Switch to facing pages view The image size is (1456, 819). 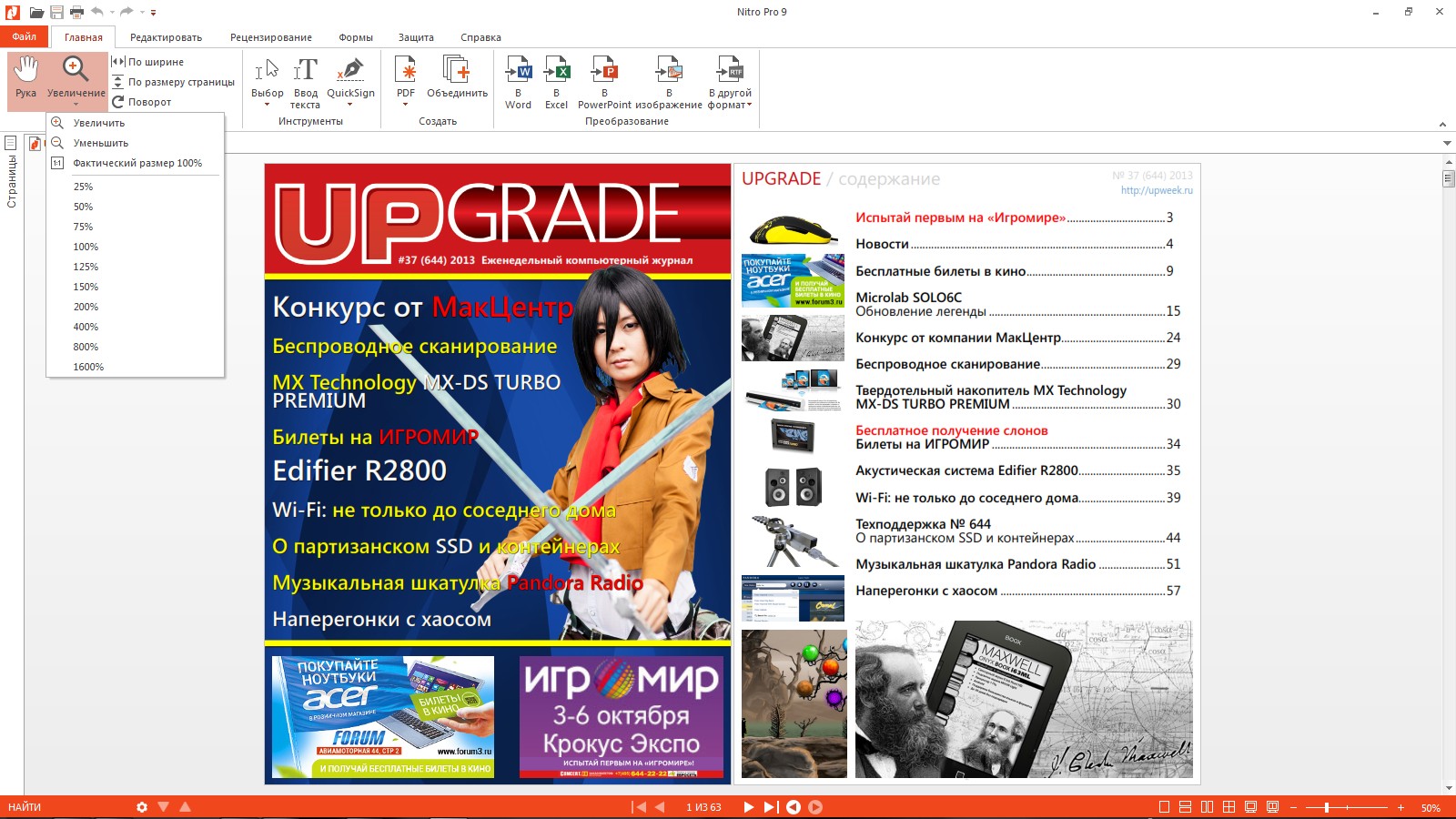coord(1207,807)
